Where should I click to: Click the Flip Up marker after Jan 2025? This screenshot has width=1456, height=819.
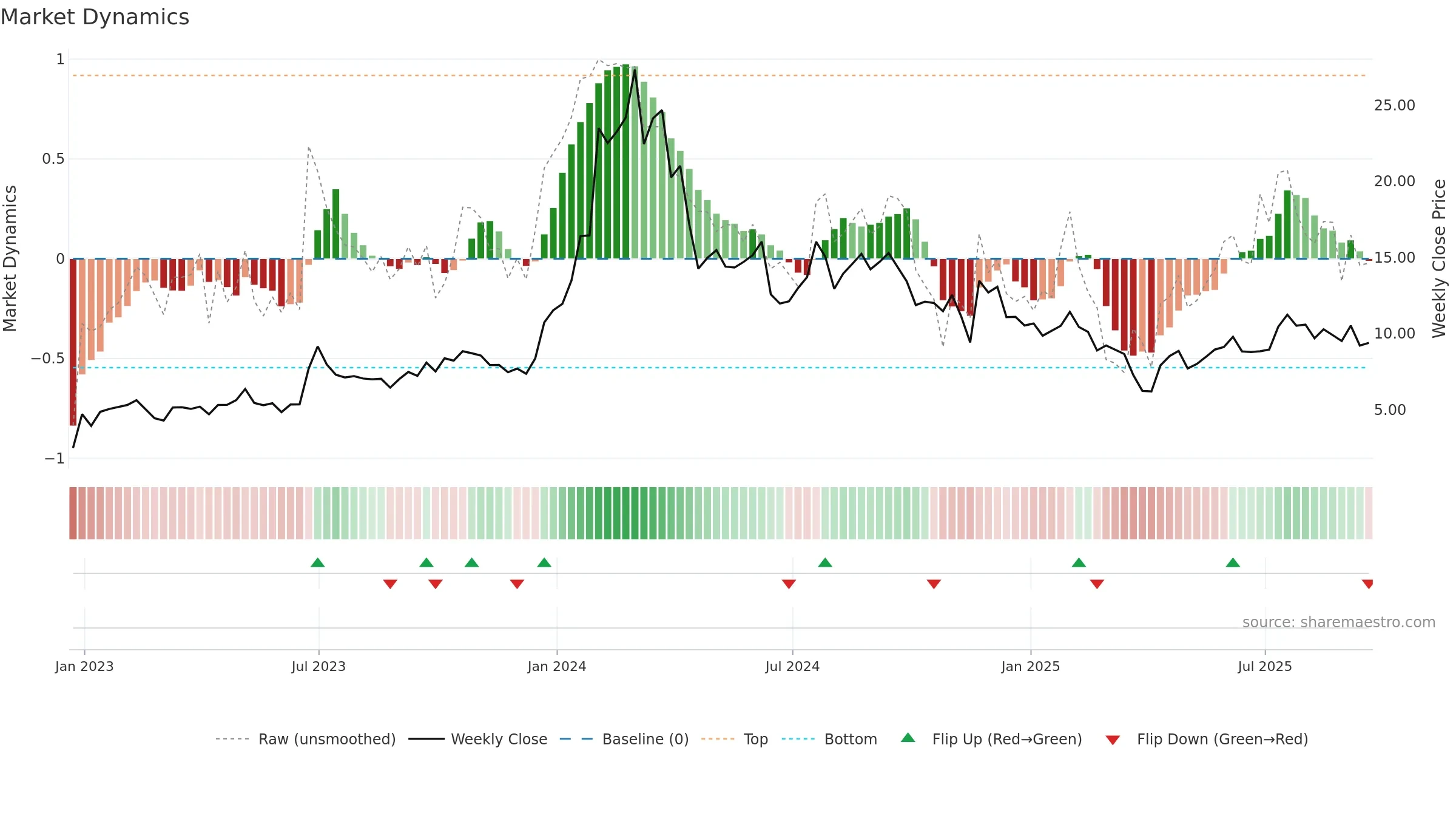1079,562
